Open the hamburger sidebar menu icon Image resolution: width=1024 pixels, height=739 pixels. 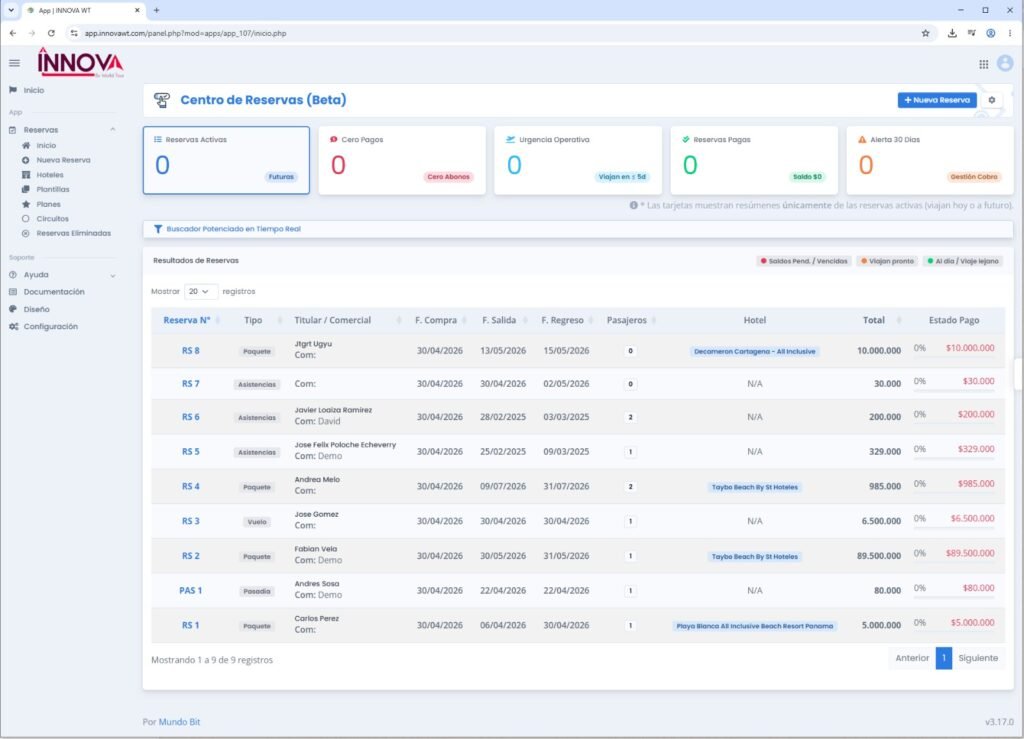click(14, 63)
